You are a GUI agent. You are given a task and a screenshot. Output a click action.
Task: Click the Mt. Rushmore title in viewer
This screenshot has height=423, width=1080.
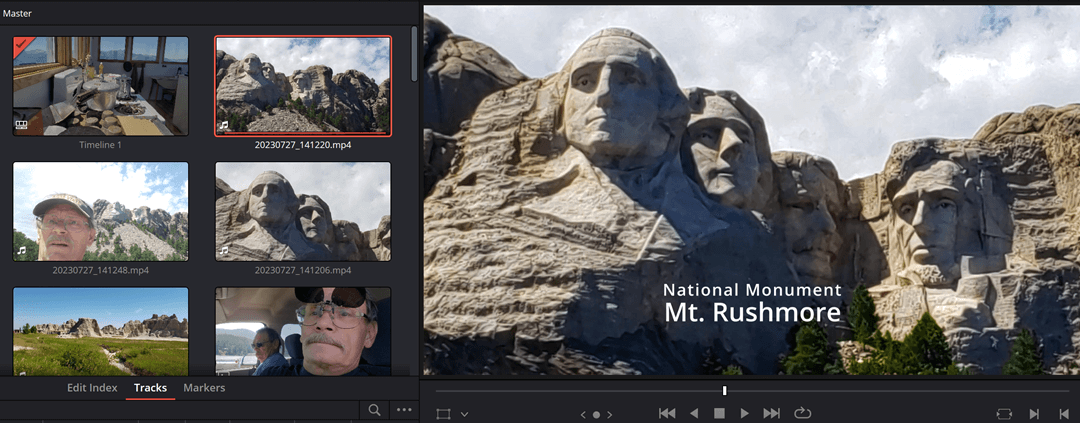pos(752,312)
